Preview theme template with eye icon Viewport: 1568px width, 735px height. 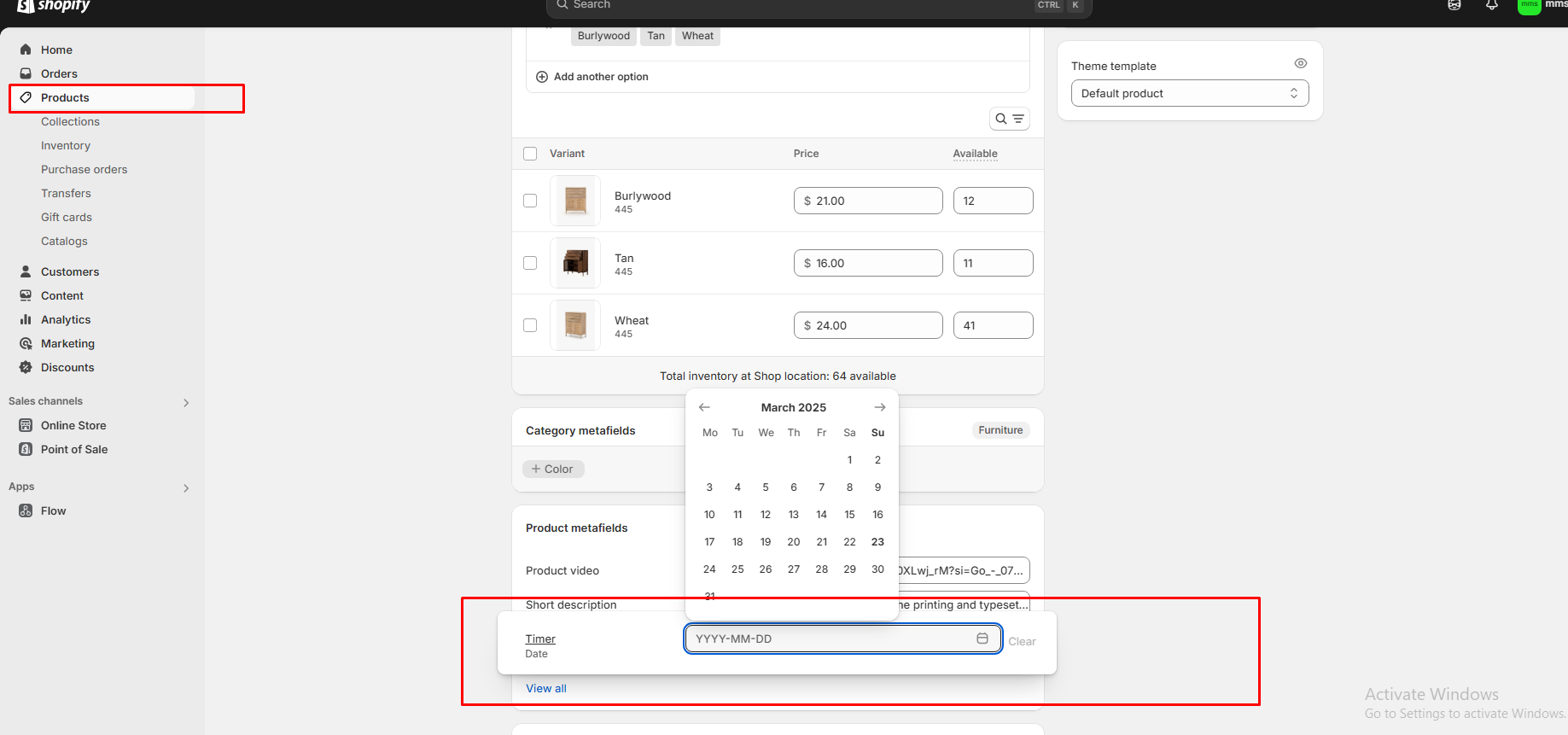pyautogui.click(x=1300, y=63)
